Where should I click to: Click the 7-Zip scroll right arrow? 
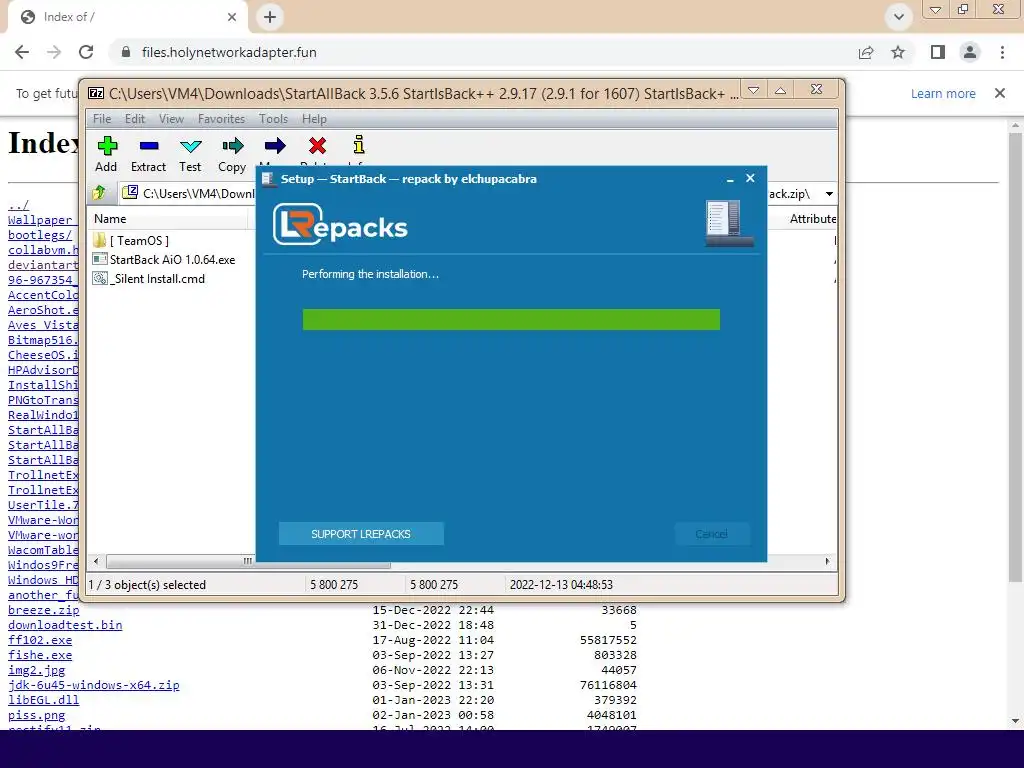(827, 561)
